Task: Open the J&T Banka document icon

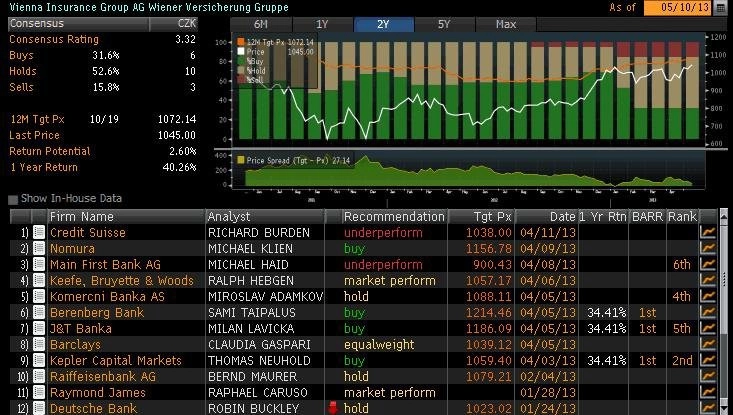Action: click(39, 328)
